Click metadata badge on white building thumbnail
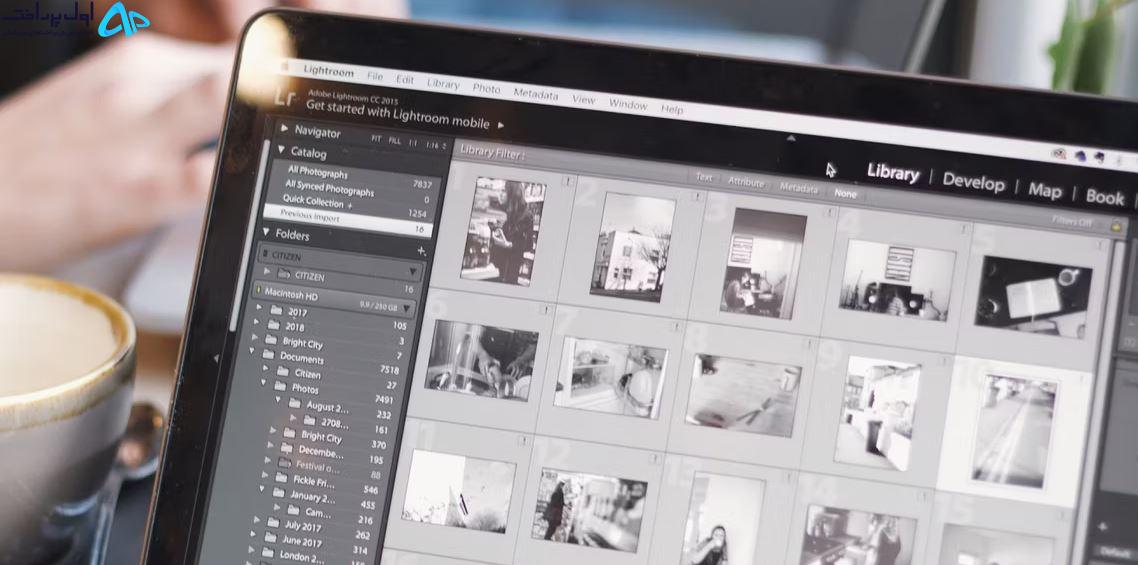The width and height of the screenshot is (1138, 565). [x=696, y=196]
